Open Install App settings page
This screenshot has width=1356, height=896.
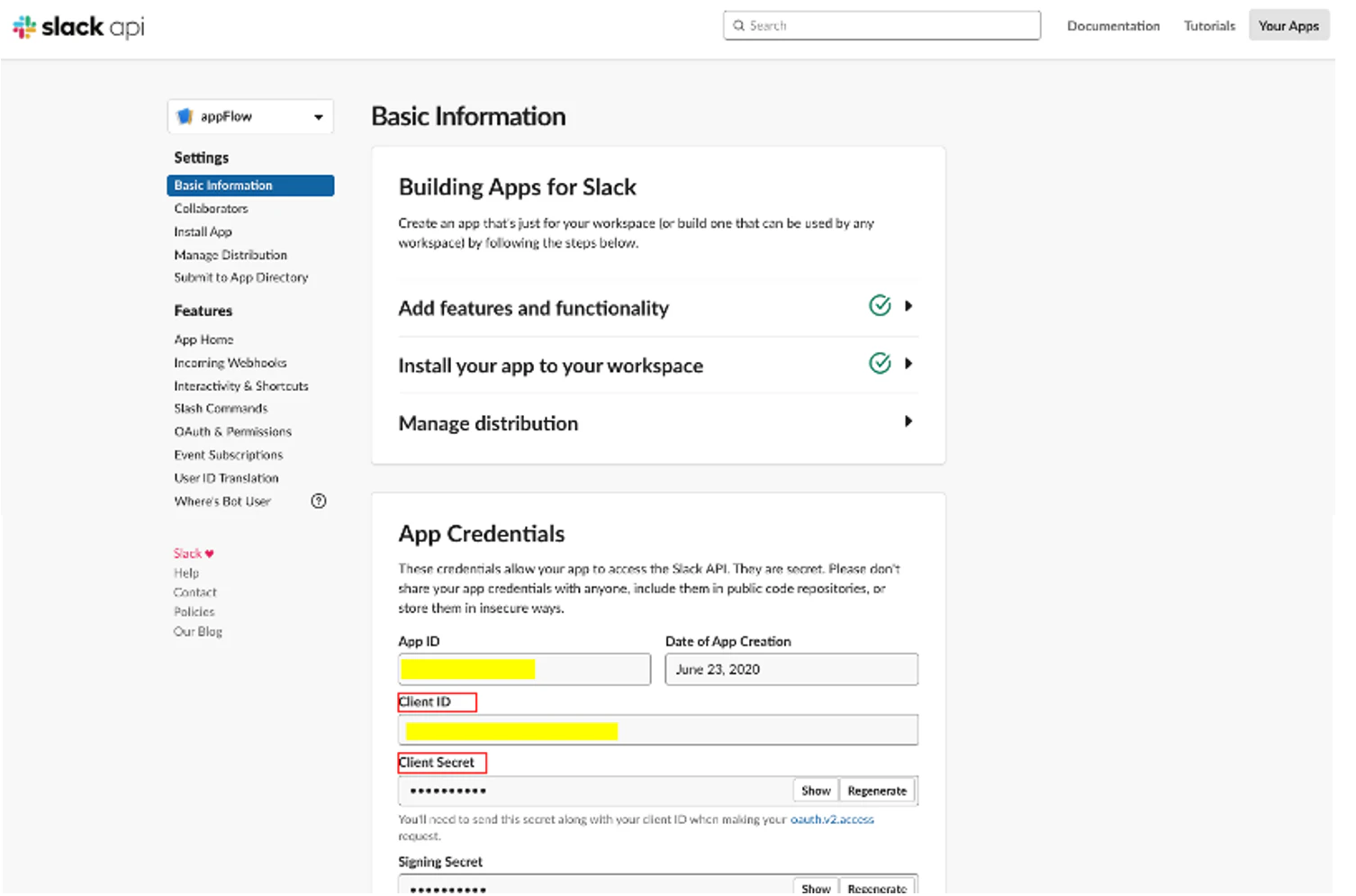pyautogui.click(x=203, y=232)
